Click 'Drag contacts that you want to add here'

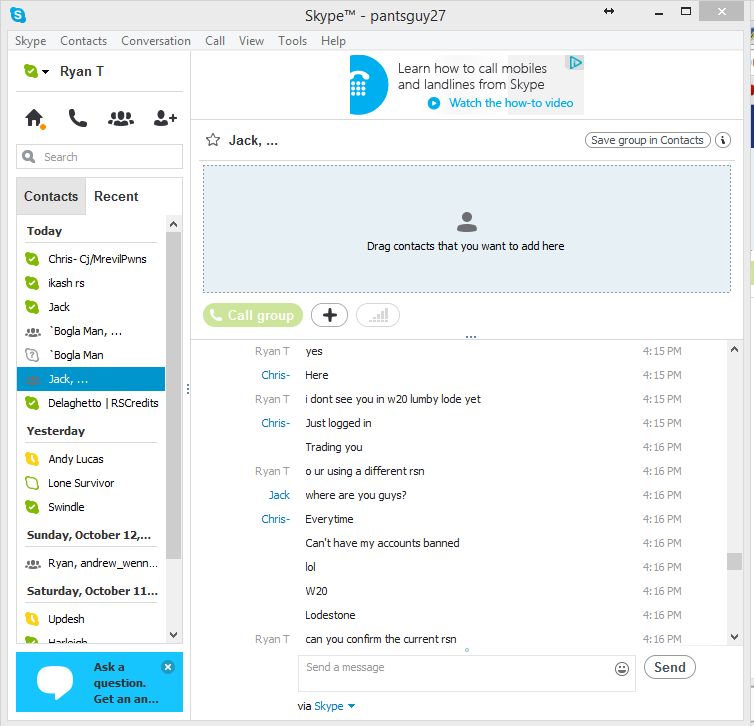465,246
